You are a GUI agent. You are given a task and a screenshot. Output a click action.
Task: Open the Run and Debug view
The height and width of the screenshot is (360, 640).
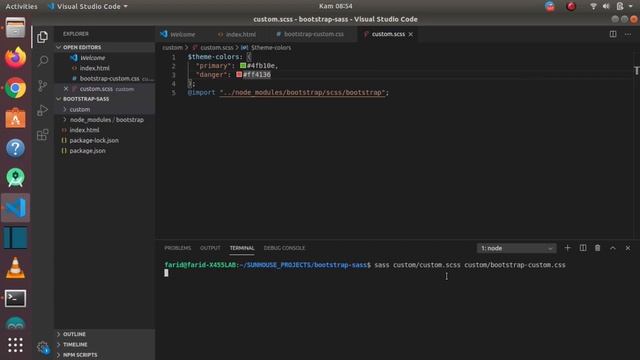(x=42, y=110)
